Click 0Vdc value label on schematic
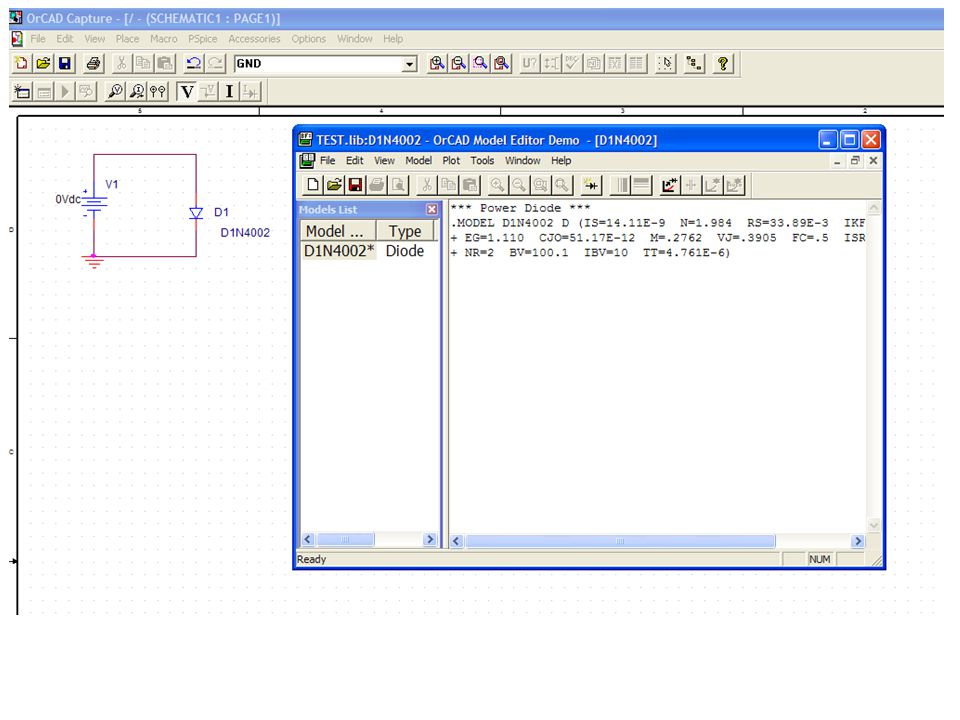Image resolution: width=960 pixels, height=720 pixels. 67,199
